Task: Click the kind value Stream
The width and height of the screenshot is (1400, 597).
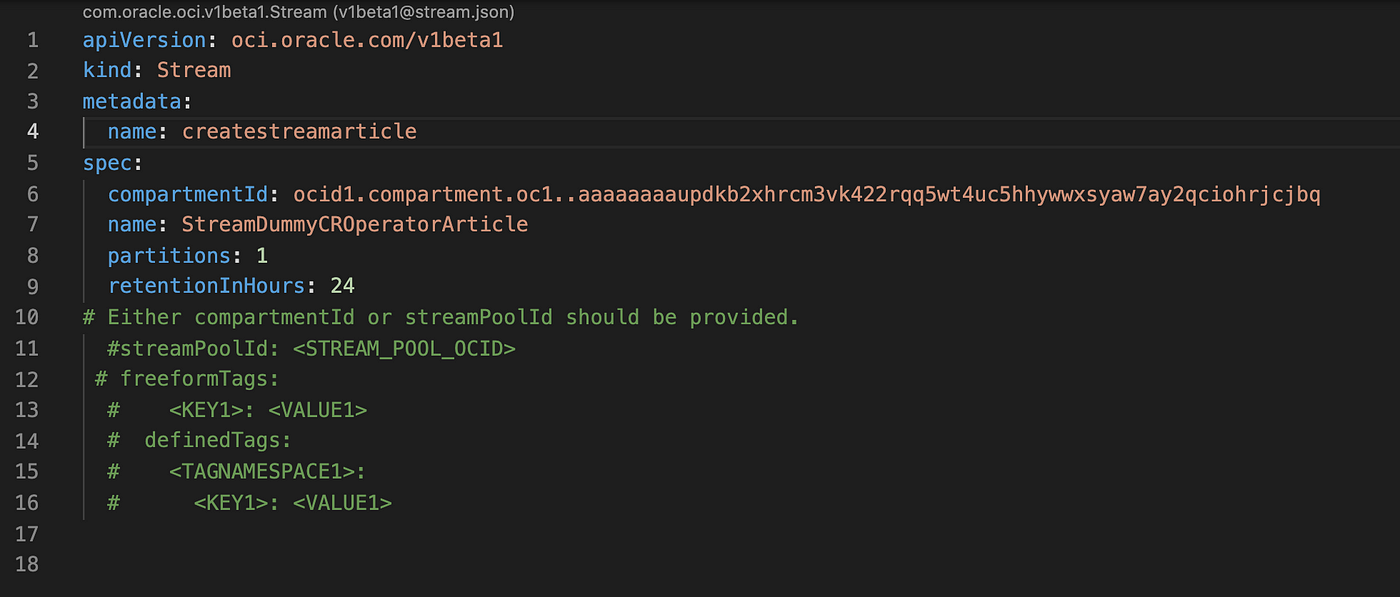Action: point(194,71)
